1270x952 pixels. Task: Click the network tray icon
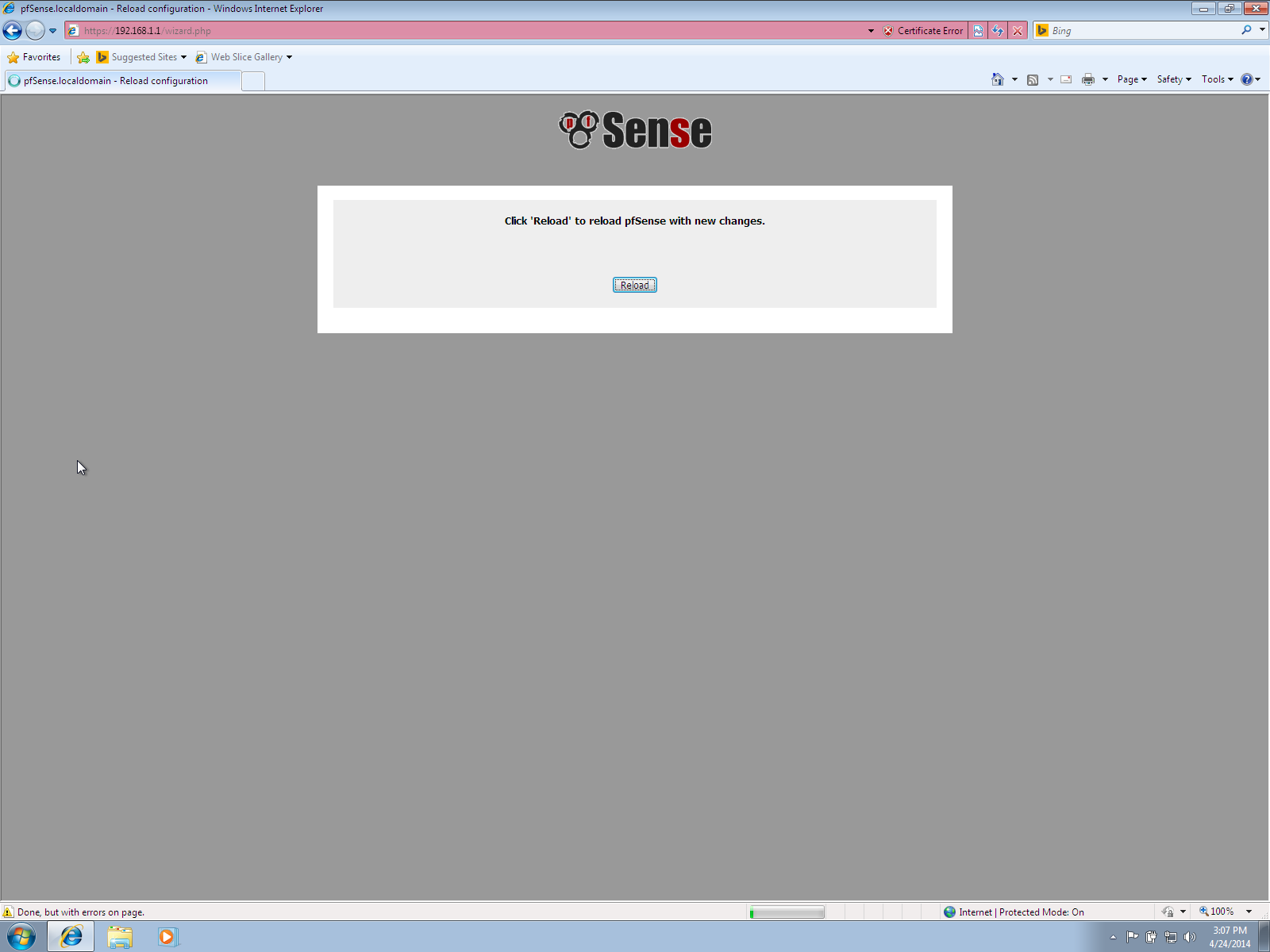1170,937
